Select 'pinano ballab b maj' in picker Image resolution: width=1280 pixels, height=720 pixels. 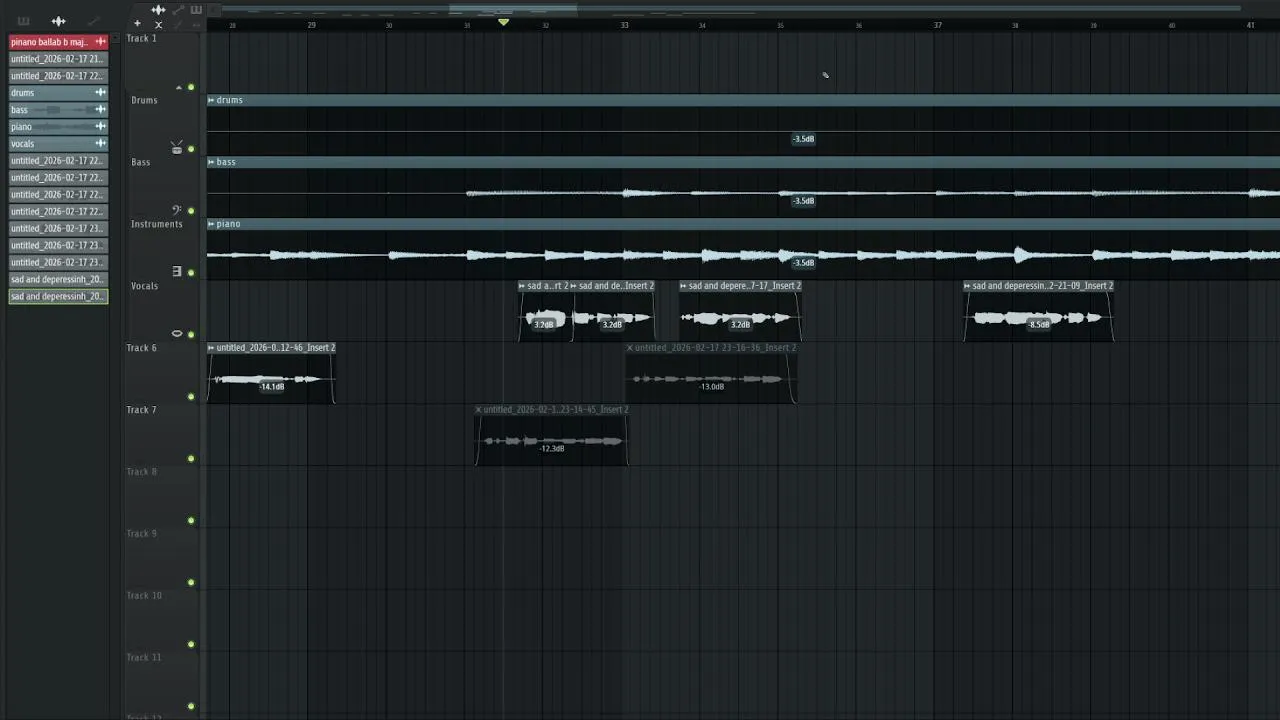pyautogui.click(x=58, y=42)
